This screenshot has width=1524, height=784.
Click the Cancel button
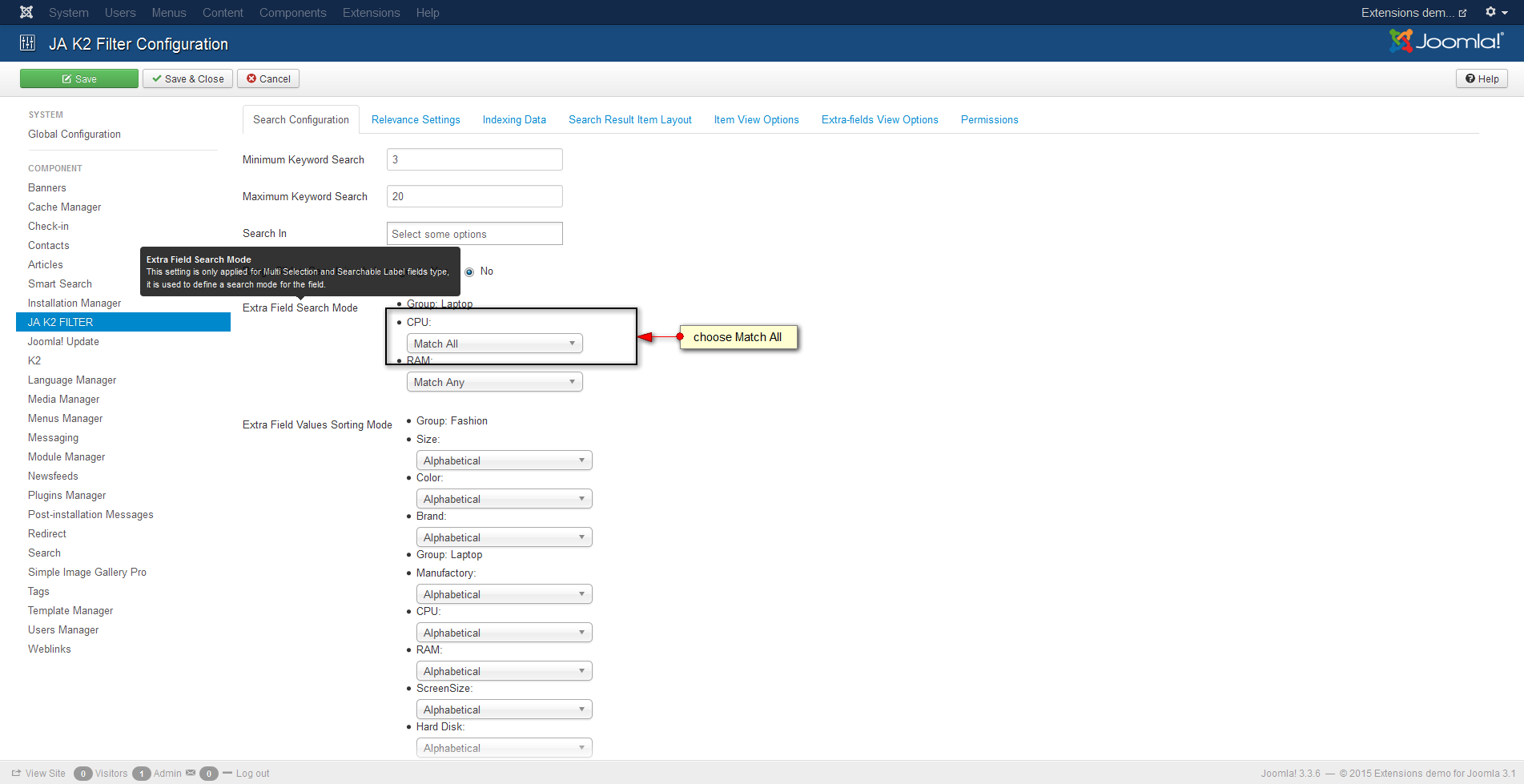point(268,78)
